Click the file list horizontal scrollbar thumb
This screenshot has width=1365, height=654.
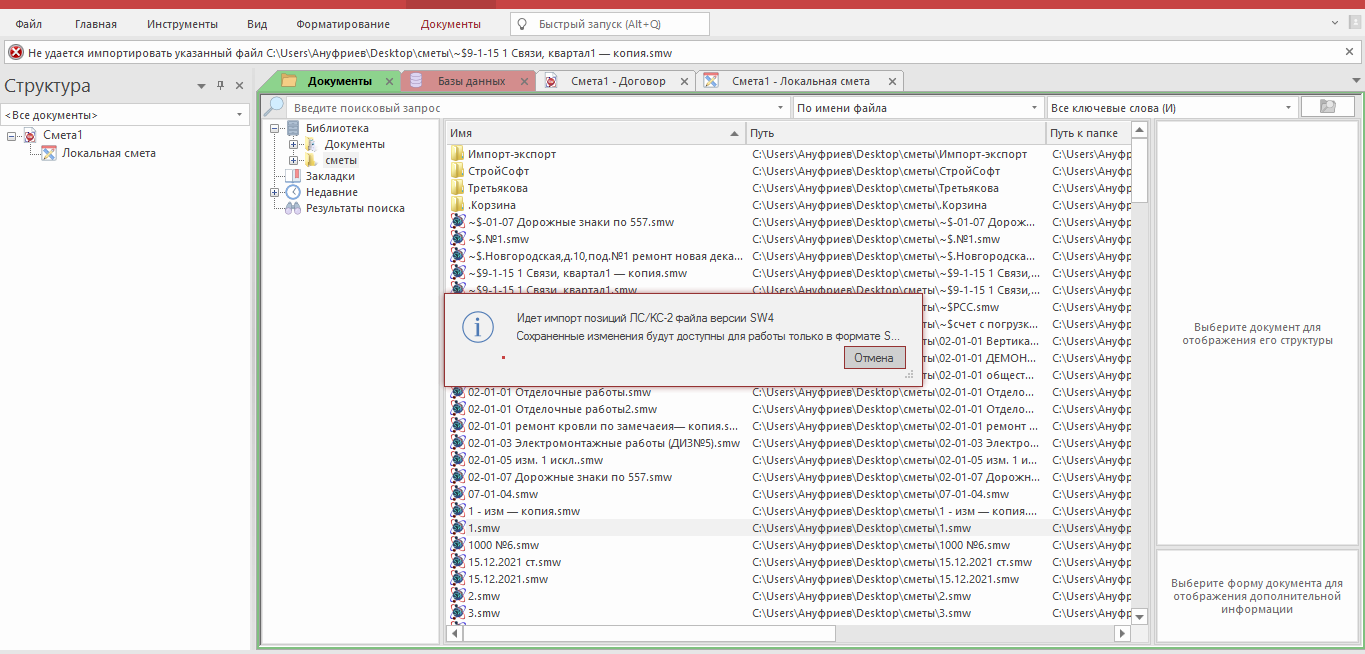pos(648,633)
